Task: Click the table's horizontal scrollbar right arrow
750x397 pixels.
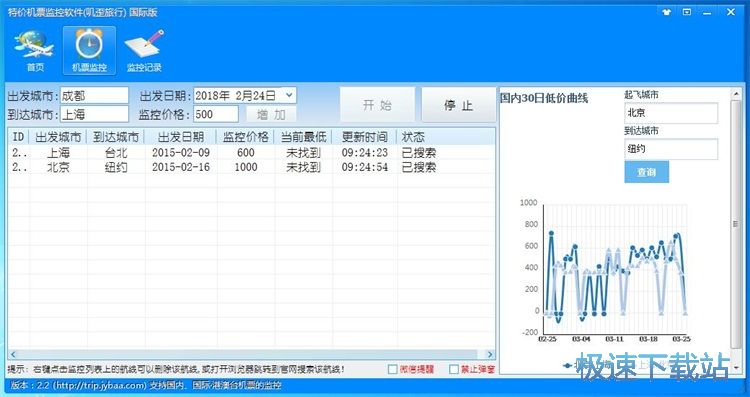Action: [x=490, y=354]
